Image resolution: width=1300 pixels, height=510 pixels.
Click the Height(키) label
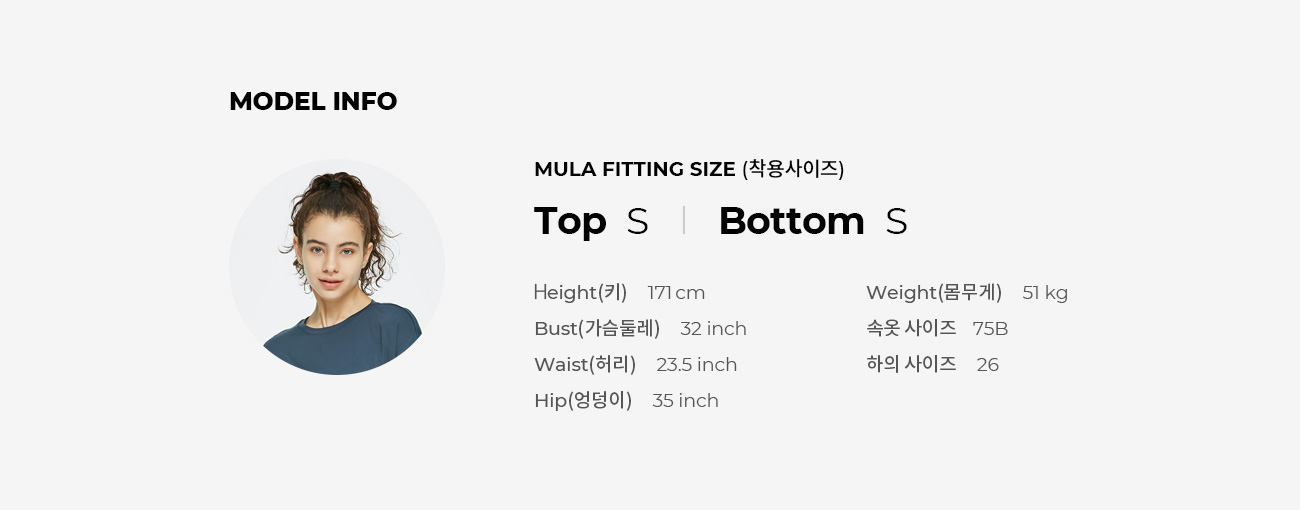pos(581,293)
